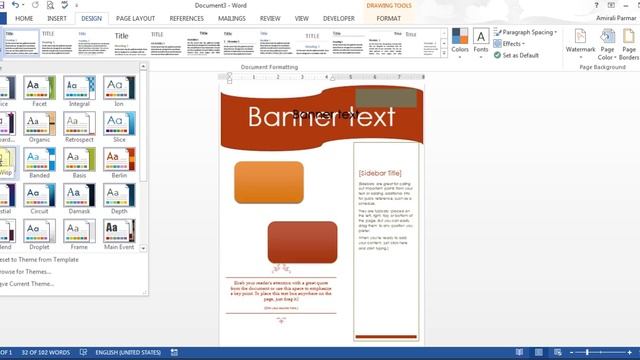Screen dimensions: 640x360
Task: Click the Undo icon in title bar
Action: tap(16, 5)
